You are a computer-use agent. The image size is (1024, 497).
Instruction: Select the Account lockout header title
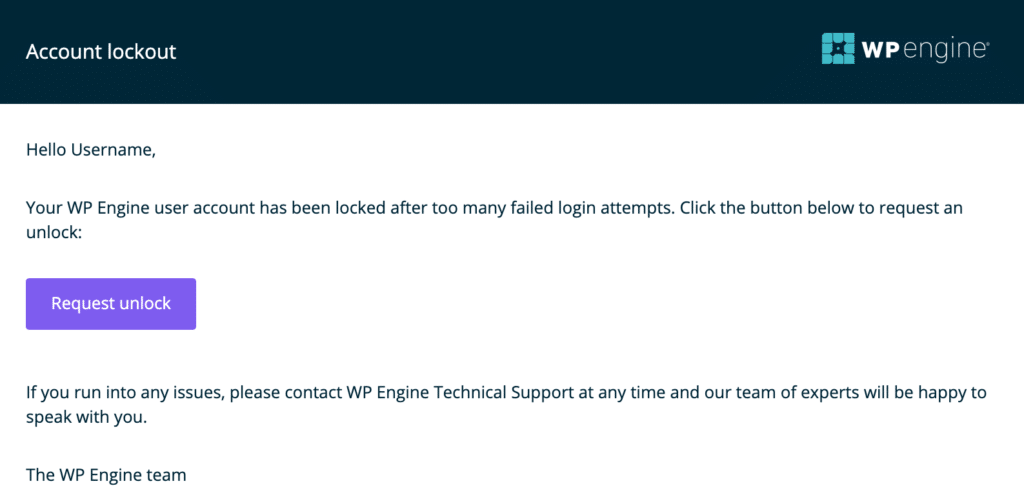click(x=101, y=52)
